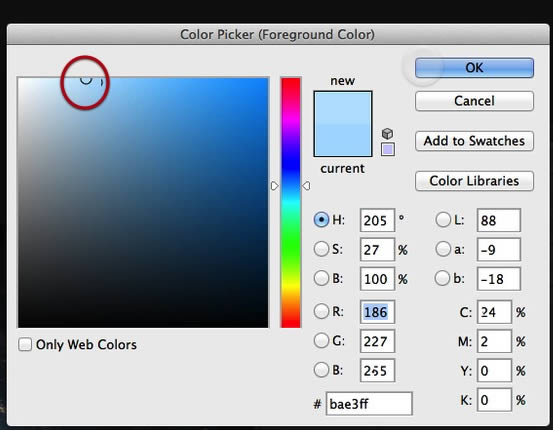Select the L lightness radio button
This screenshot has height=430, width=553.
pyautogui.click(x=443, y=220)
